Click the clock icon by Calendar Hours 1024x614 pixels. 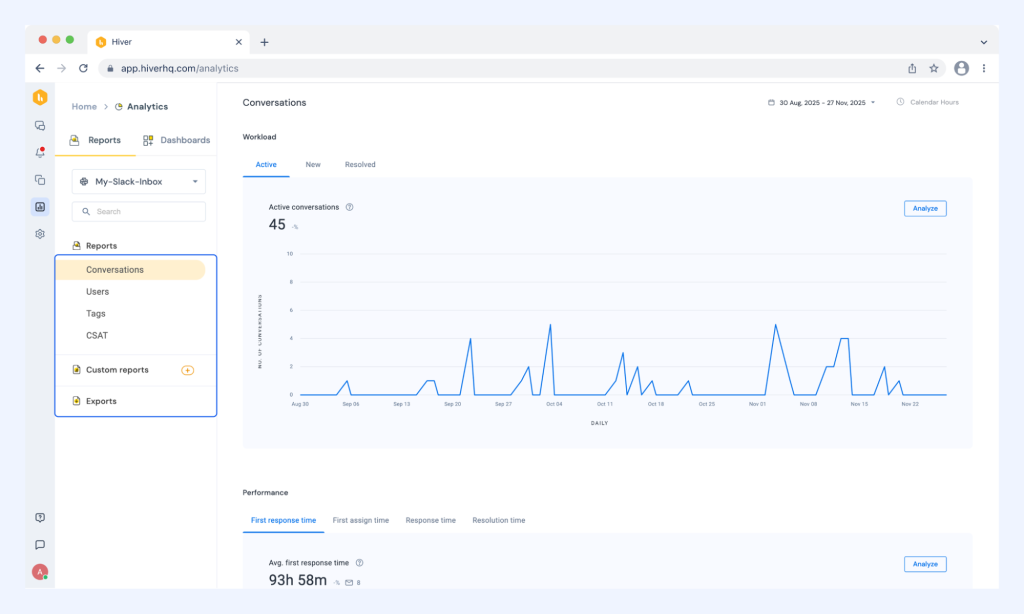[x=900, y=102]
